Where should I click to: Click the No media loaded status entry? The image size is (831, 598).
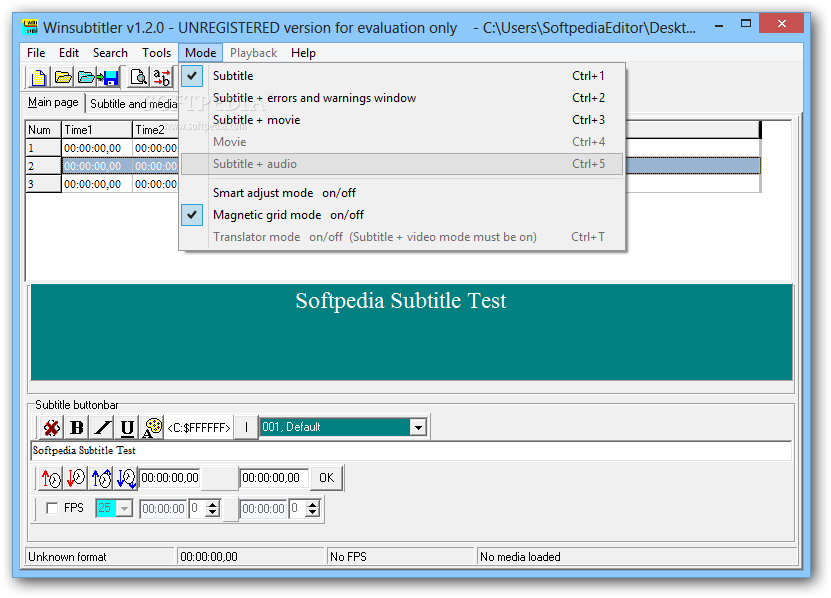pyautogui.click(x=638, y=557)
